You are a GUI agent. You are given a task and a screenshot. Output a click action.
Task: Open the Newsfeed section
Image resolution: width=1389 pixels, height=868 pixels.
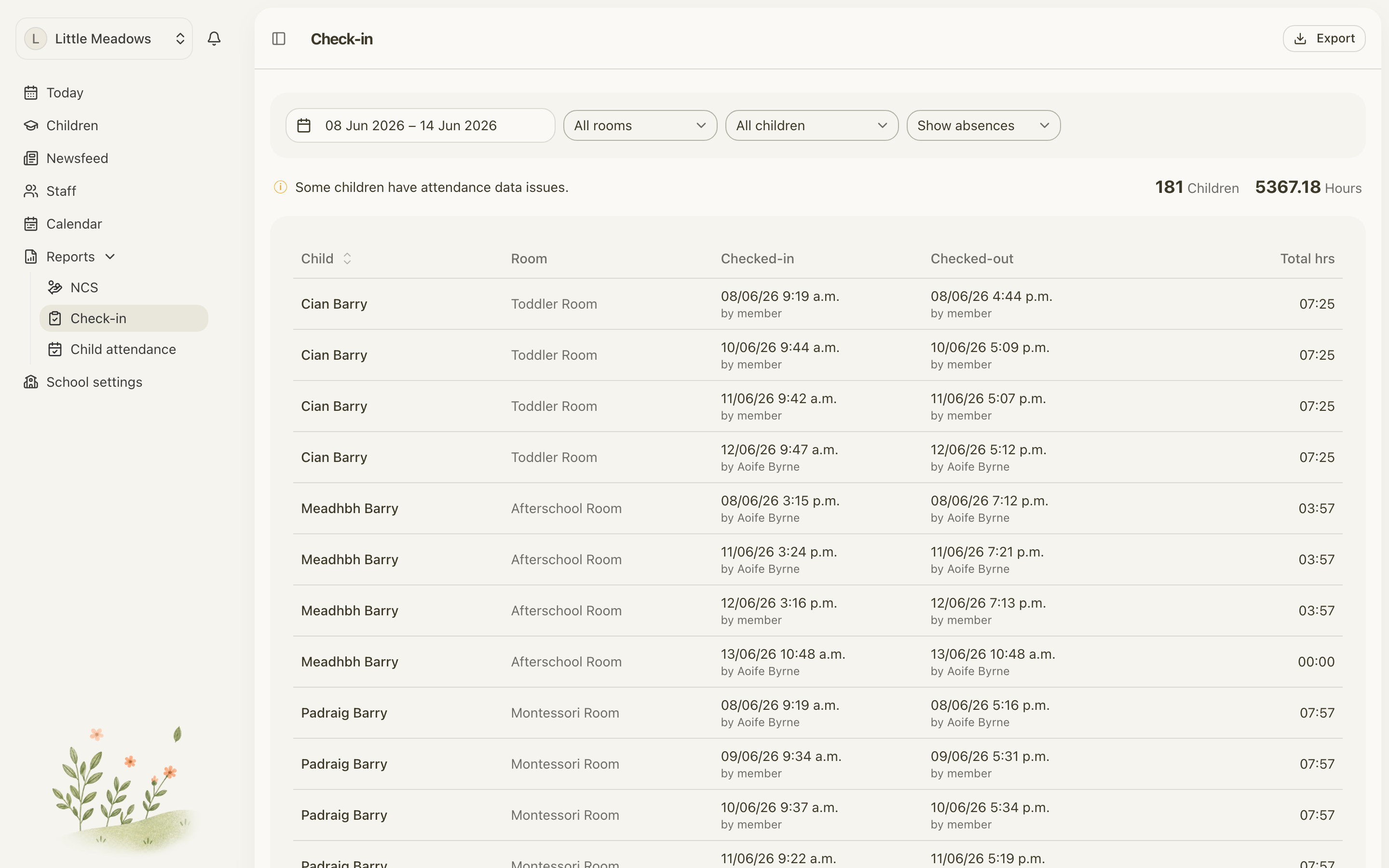coord(77,158)
